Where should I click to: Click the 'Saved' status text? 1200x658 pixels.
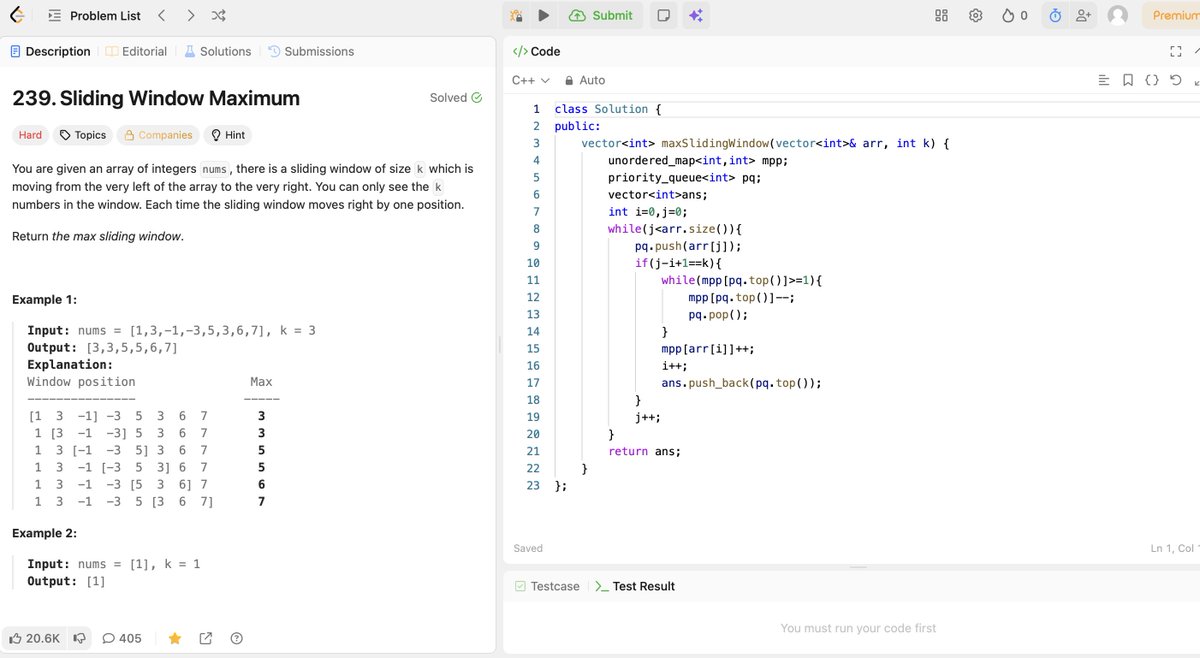coord(528,548)
